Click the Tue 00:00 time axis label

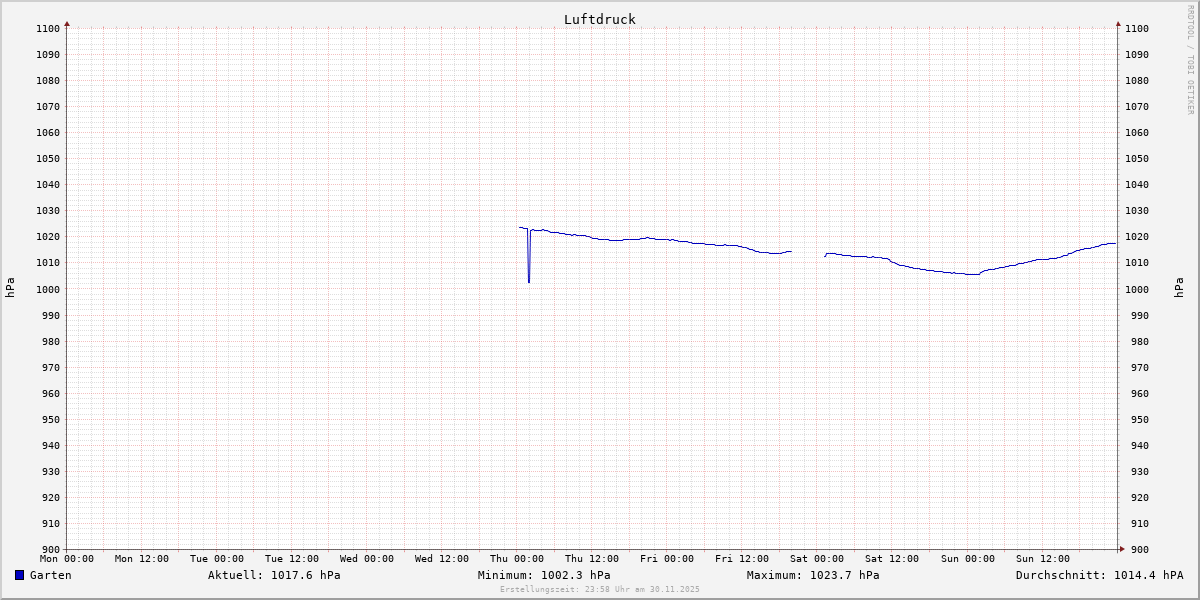(217, 559)
